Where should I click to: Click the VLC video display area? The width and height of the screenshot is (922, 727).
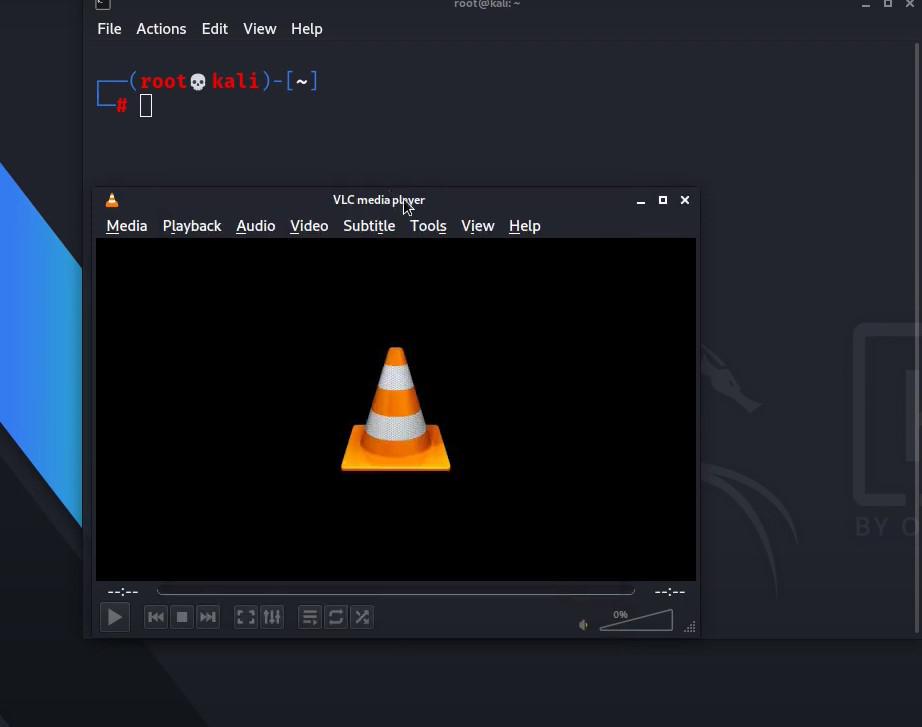(x=396, y=409)
